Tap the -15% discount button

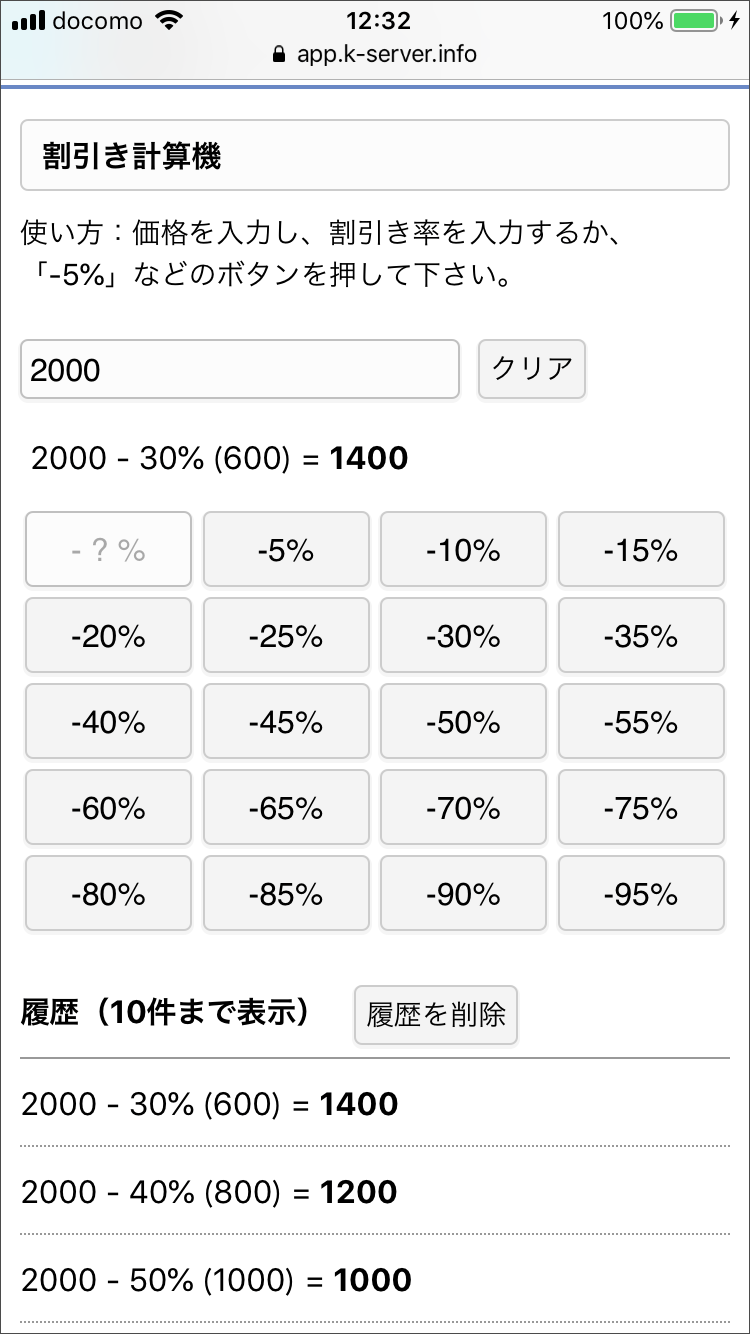[641, 549]
